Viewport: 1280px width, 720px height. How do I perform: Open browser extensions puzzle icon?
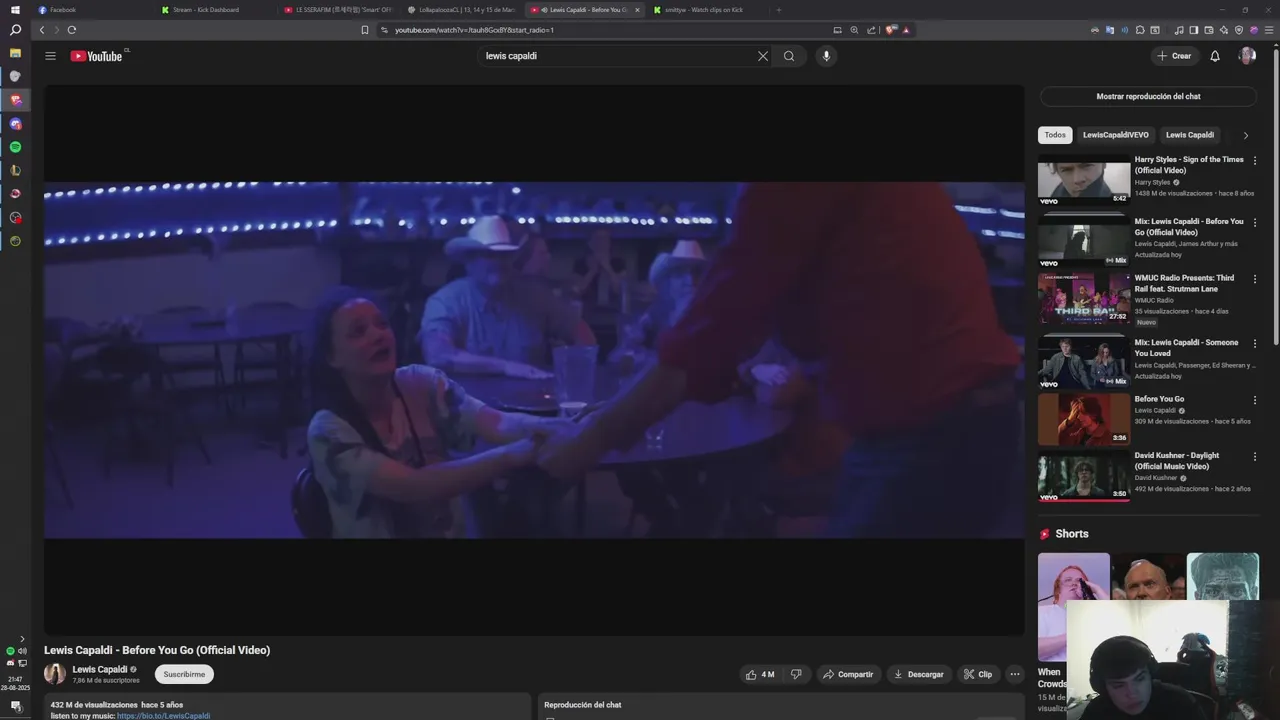[x=1142, y=30]
